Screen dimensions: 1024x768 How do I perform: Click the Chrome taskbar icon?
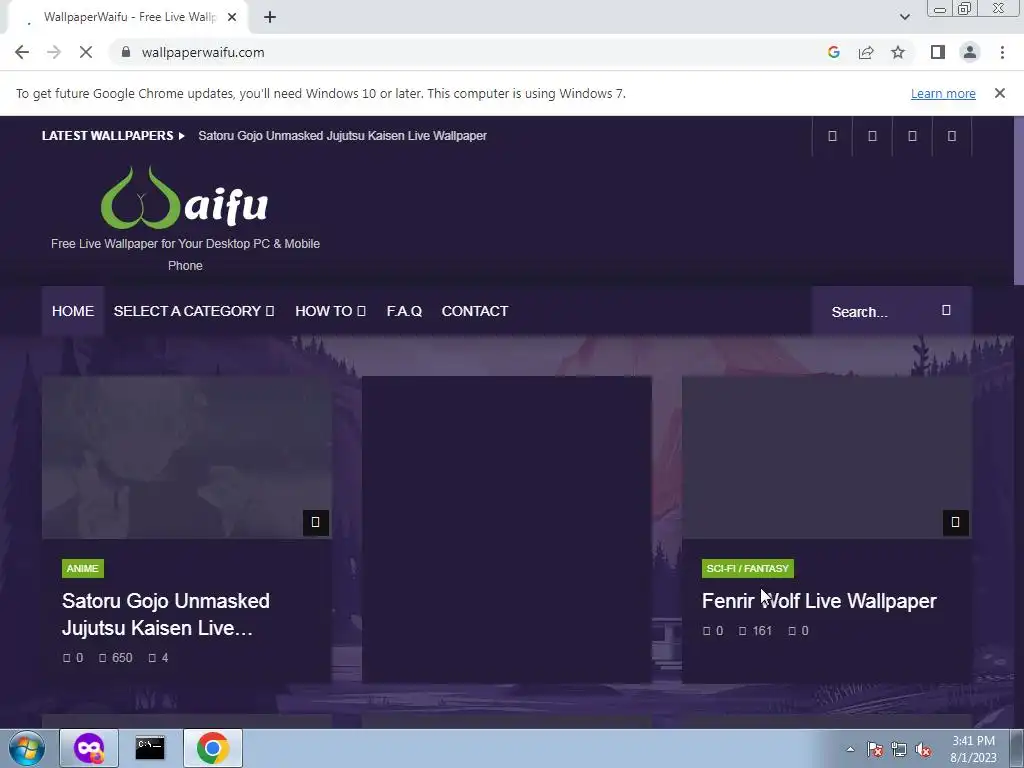coord(212,748)
